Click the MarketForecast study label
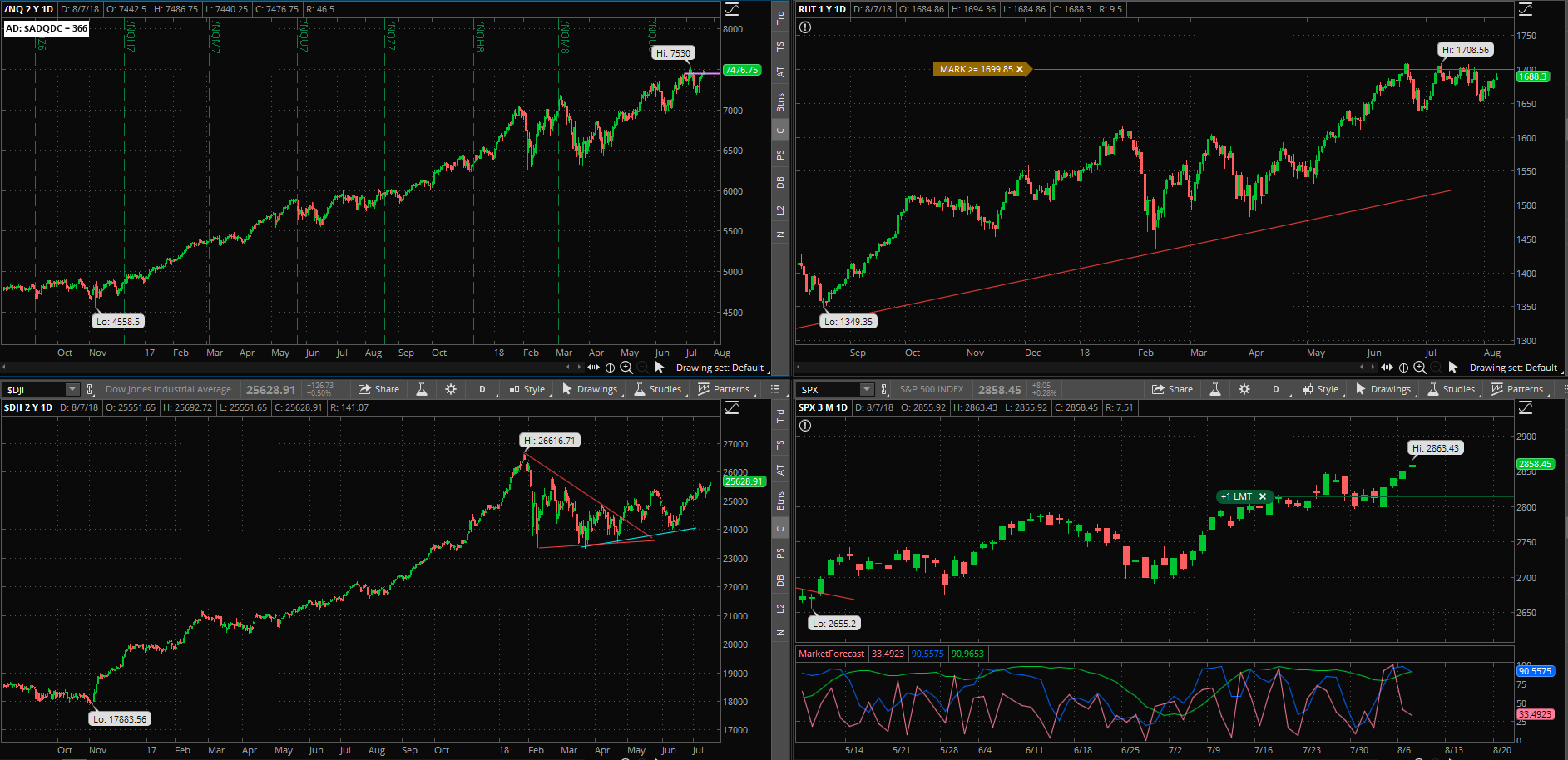This screenshot has height=760, width=1568. (832, 654)
